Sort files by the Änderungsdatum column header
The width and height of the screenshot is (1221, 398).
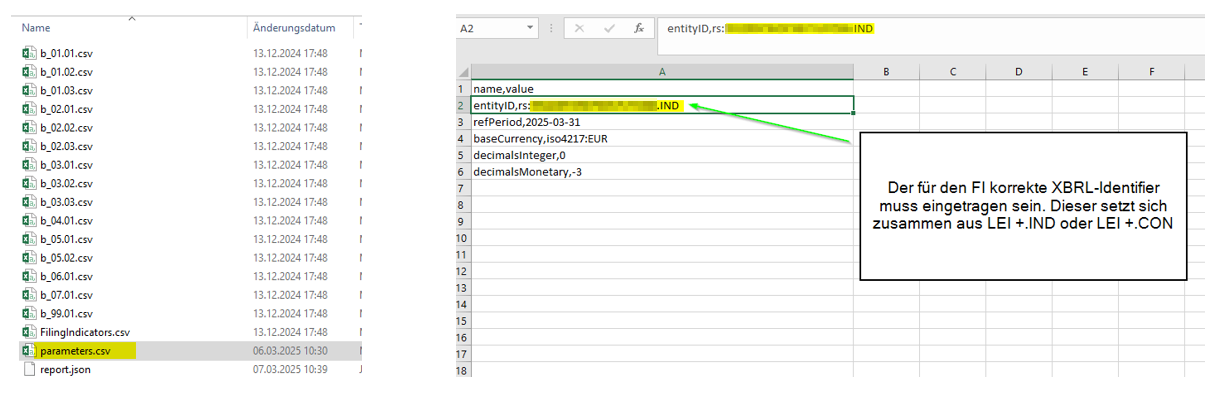[294, 28]
